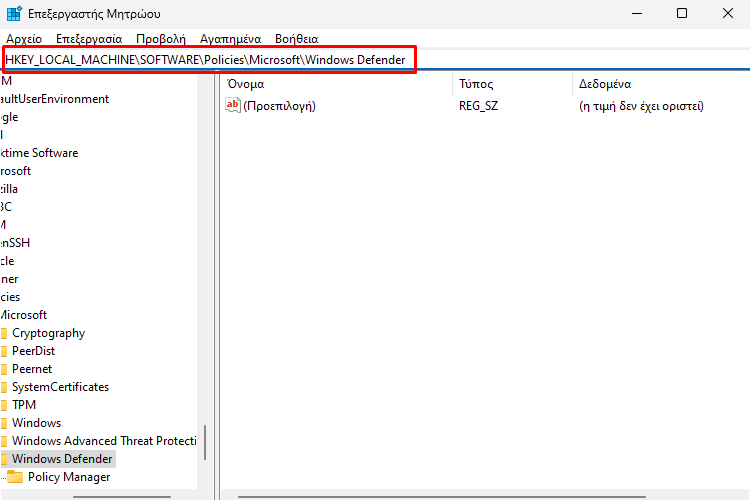Open the Προβολή menu
Screen dimensions: 750x500
point(161,39)
